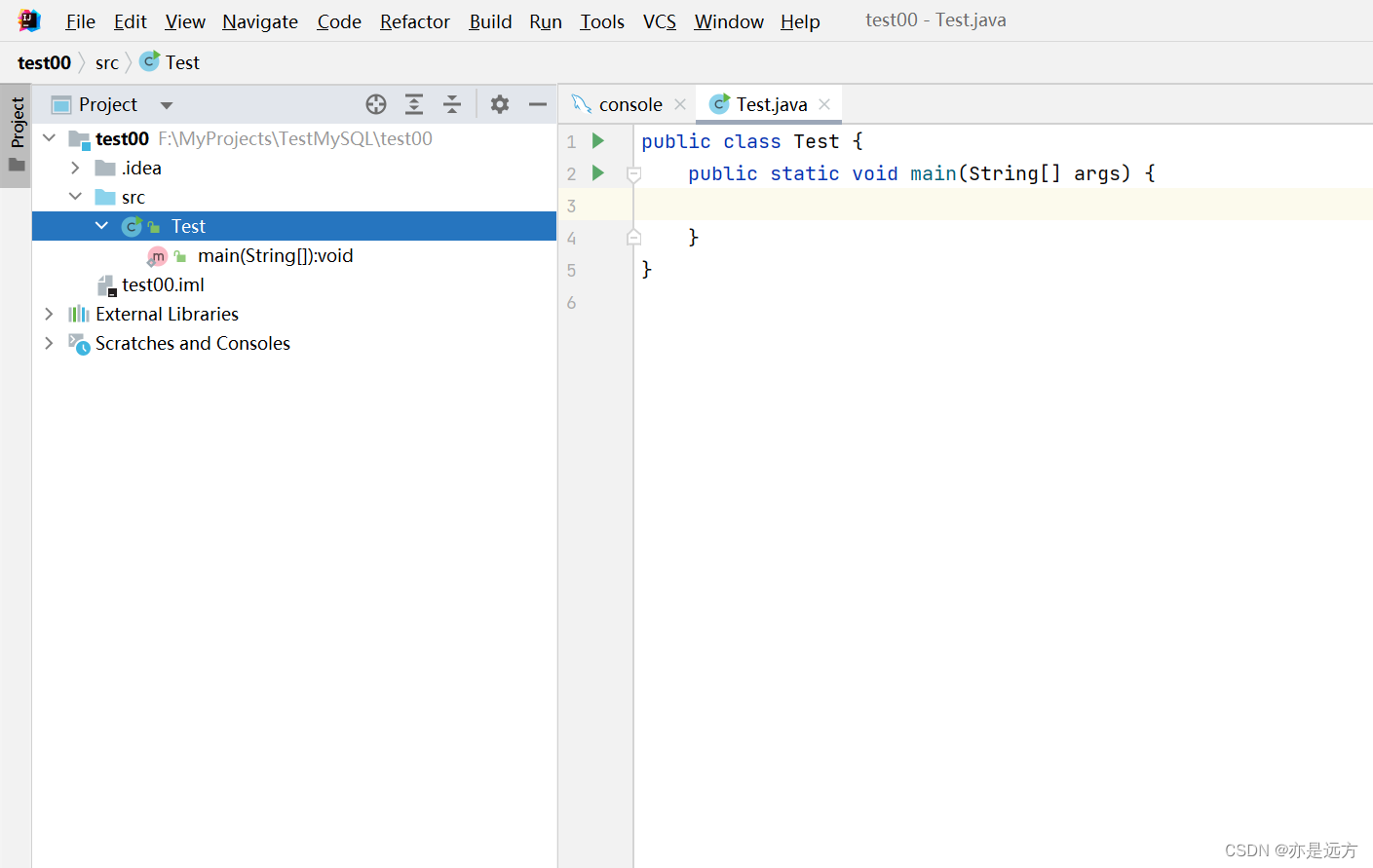Fold the main method at line 2
This screenshot has width=1373, height=868.
coord(633,174)
